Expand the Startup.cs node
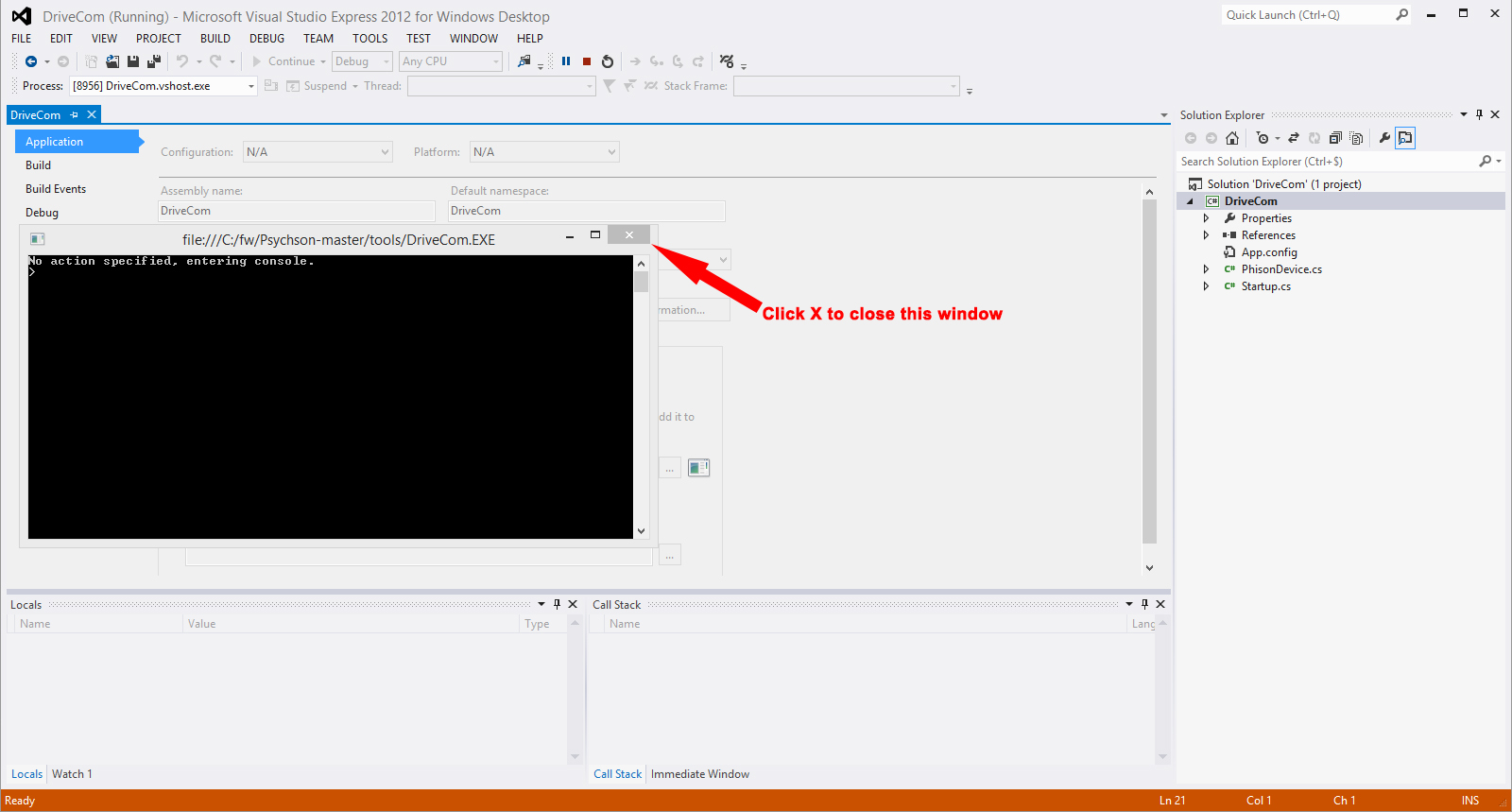The width and height of the screenshot is (1512, 812). tap(1206, 286)
